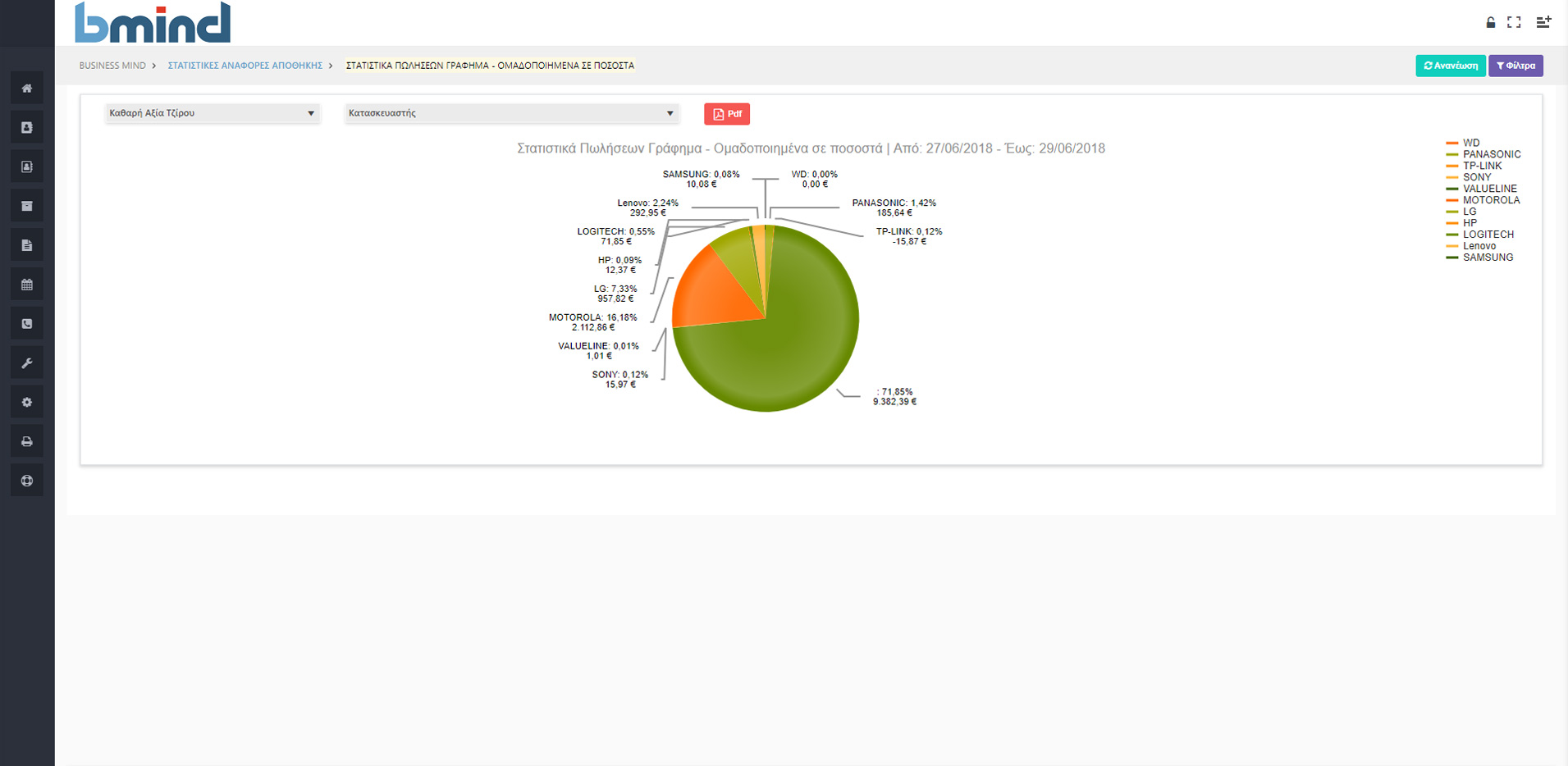Click the current page breadcrumb ΣΤΑΤΙΣΤΙΚΑ ΠΩΛΗΣΕΩΝ ΓΡΑΦΗΜΑ
Image resolution: width=1568 pixels, height=766 pixels.
click(490, 66)
